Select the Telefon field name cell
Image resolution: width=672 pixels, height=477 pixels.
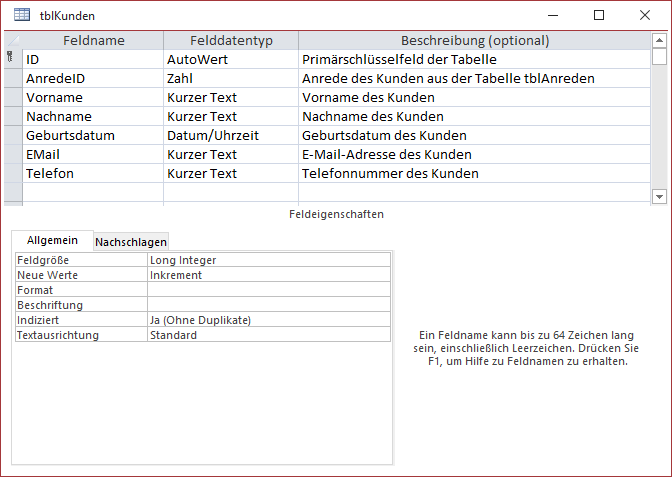pos(93,173)
